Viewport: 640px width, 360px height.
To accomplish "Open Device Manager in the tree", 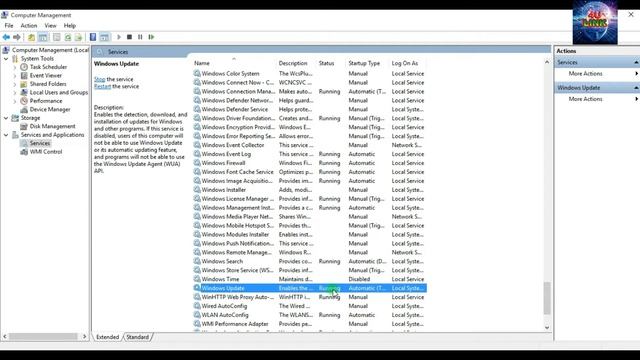I will (50, 109).
